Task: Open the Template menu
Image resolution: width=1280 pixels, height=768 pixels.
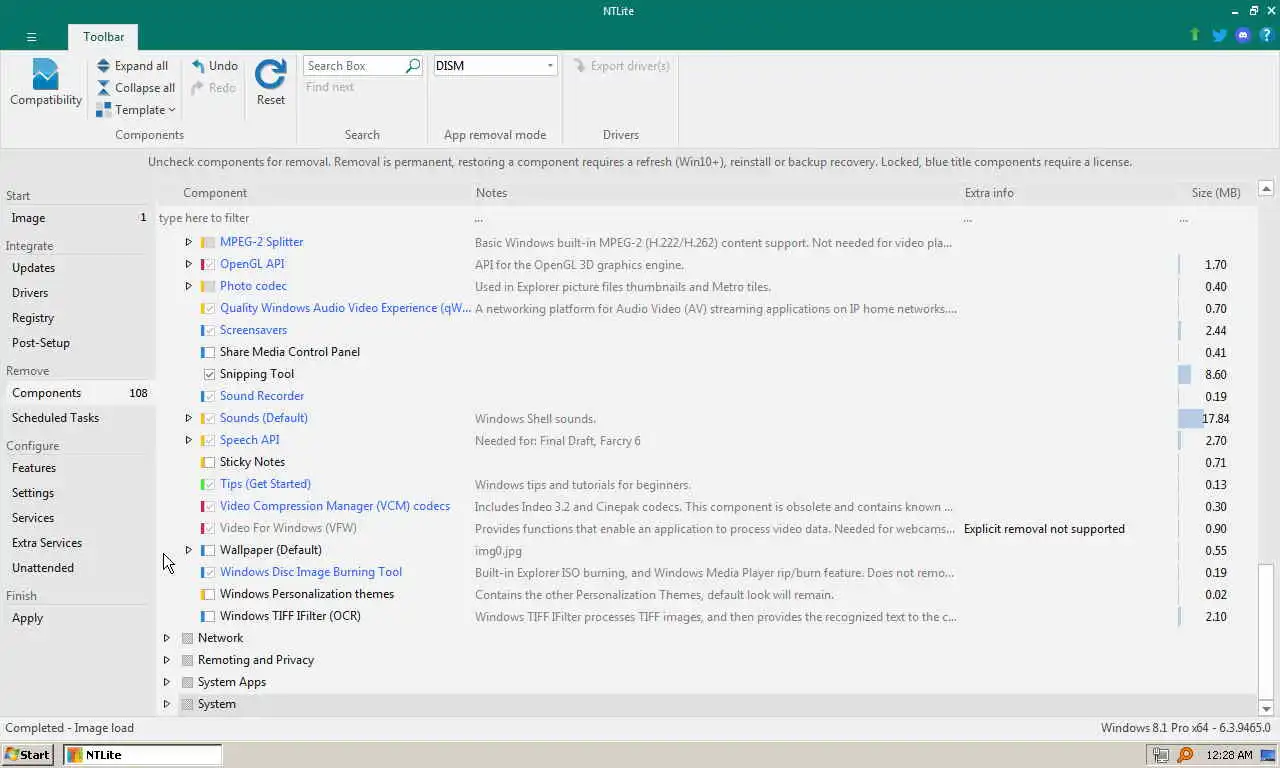Action: click(136, 110)
